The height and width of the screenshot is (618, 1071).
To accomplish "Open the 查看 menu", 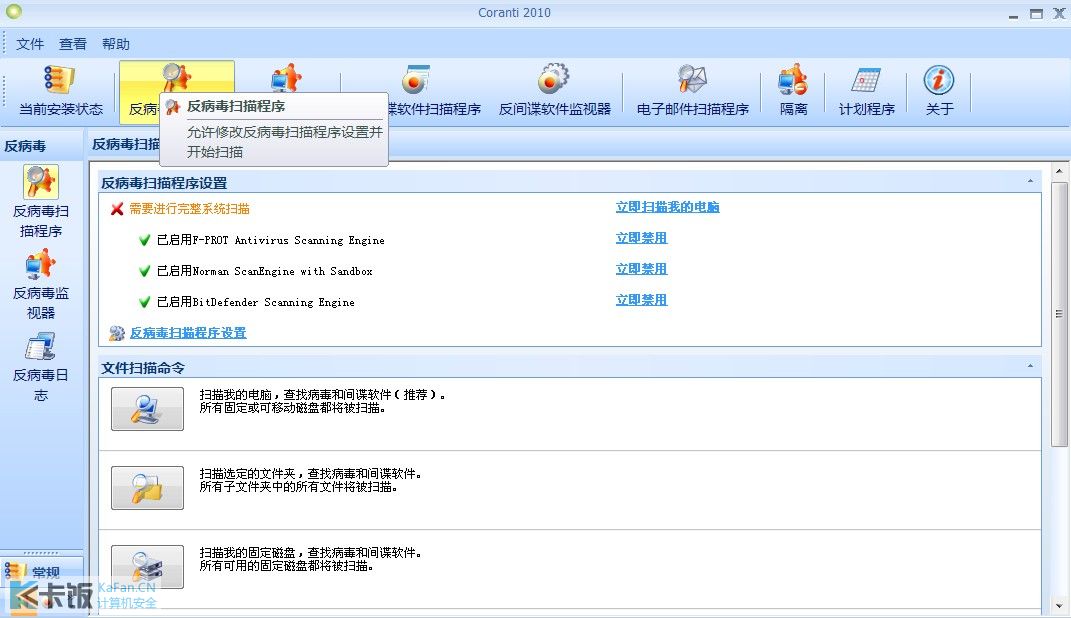I will click(73, 44).
